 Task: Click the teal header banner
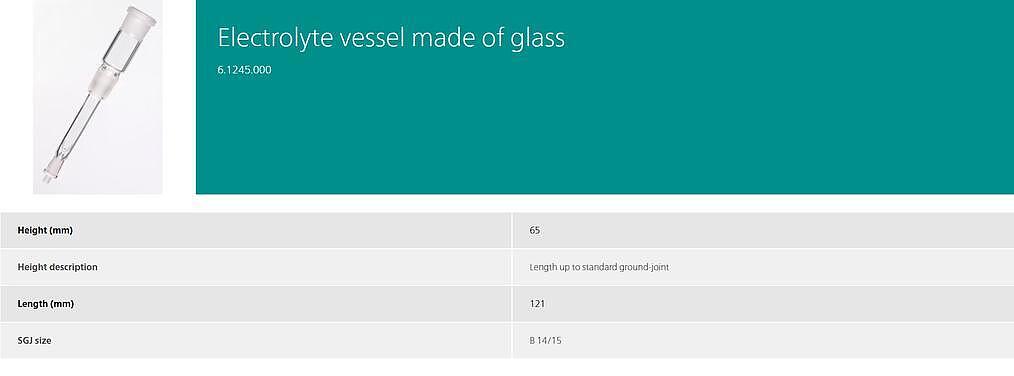tap(605, 97)
